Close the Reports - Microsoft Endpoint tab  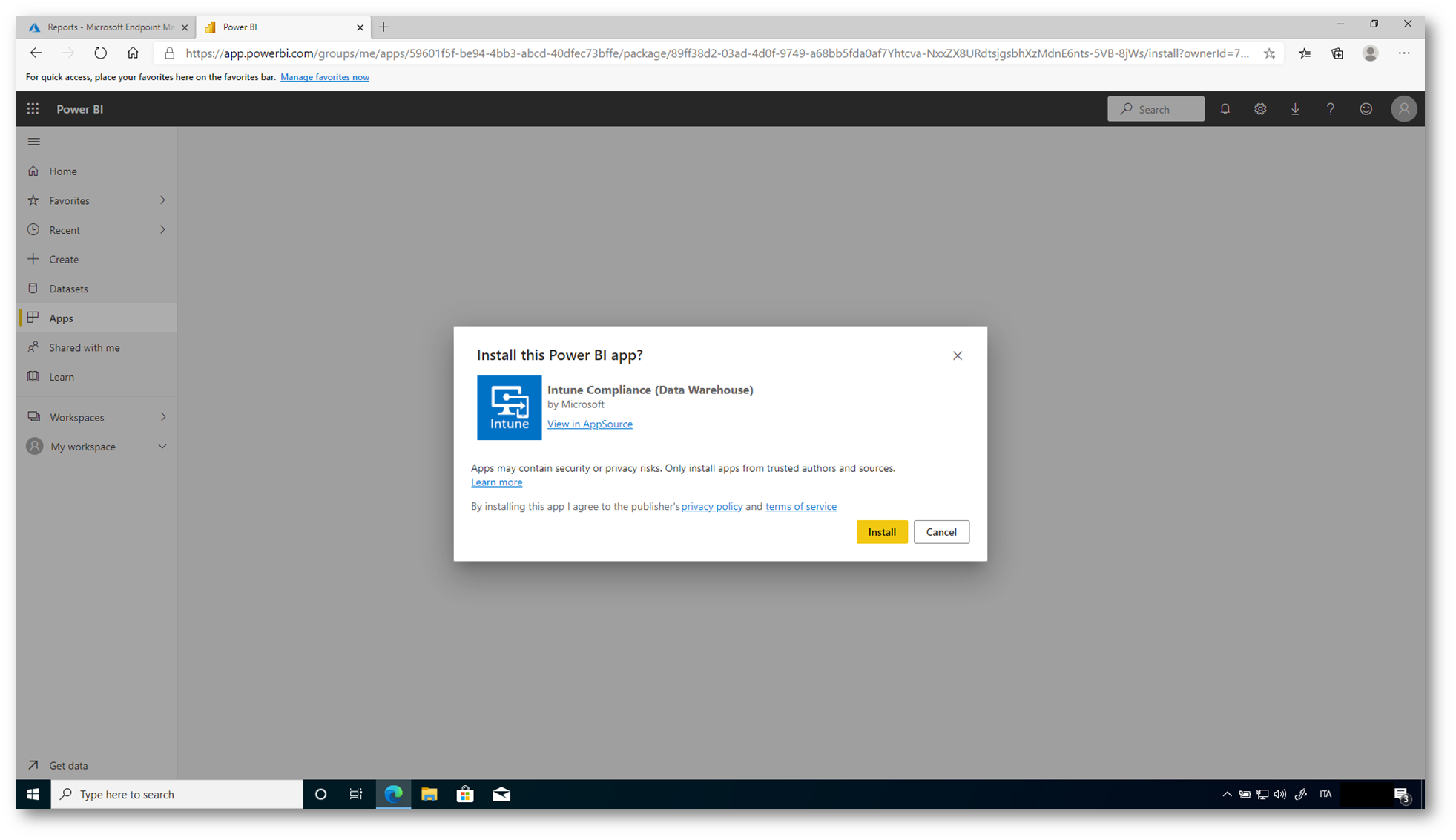pos(185,27)
